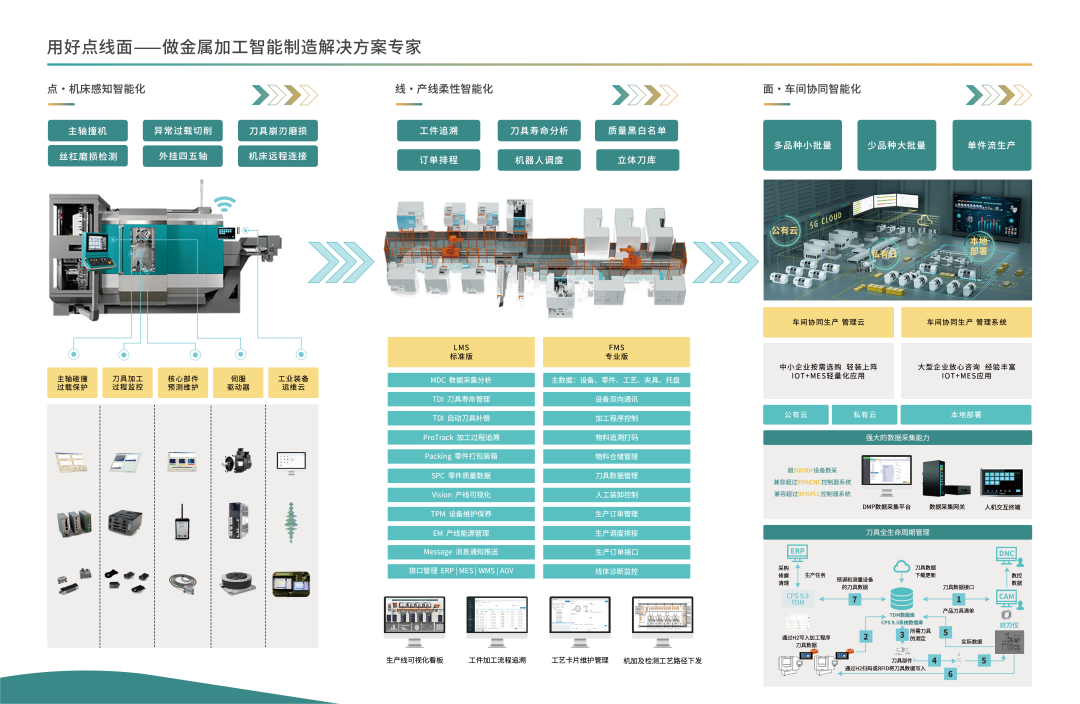
Task: Click the large chevron arrows after the production line
Action: (725, 262)
